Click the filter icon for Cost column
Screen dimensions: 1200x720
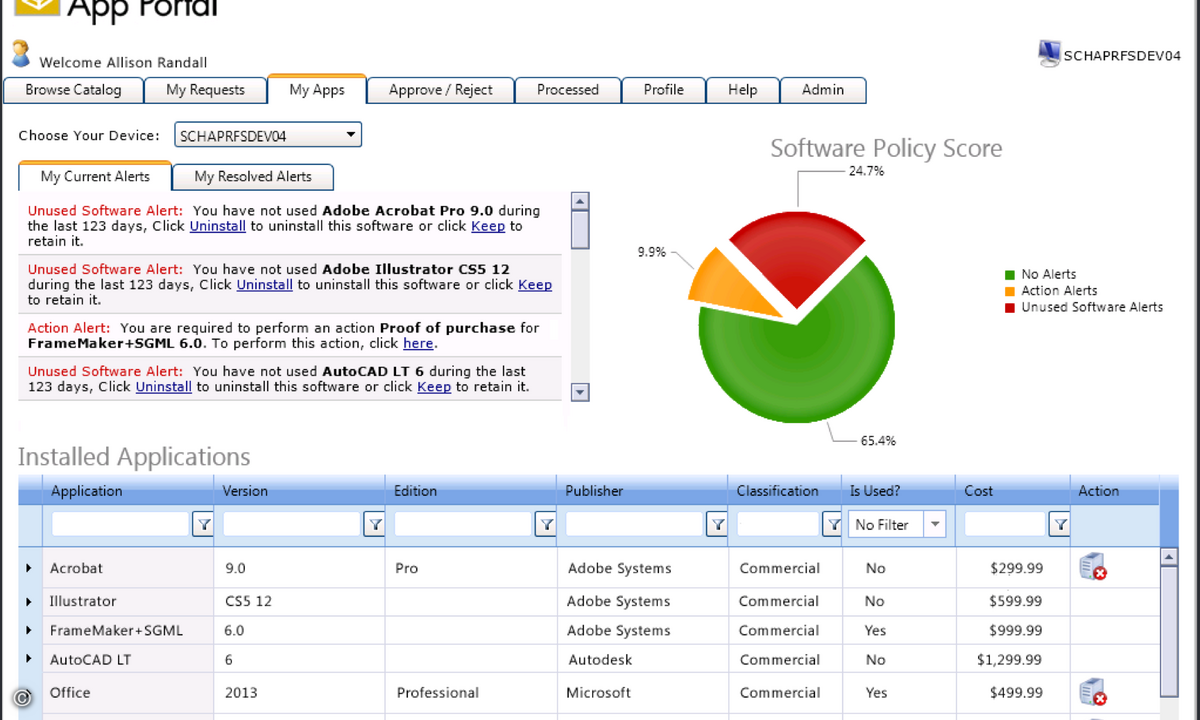(1059, 524)
